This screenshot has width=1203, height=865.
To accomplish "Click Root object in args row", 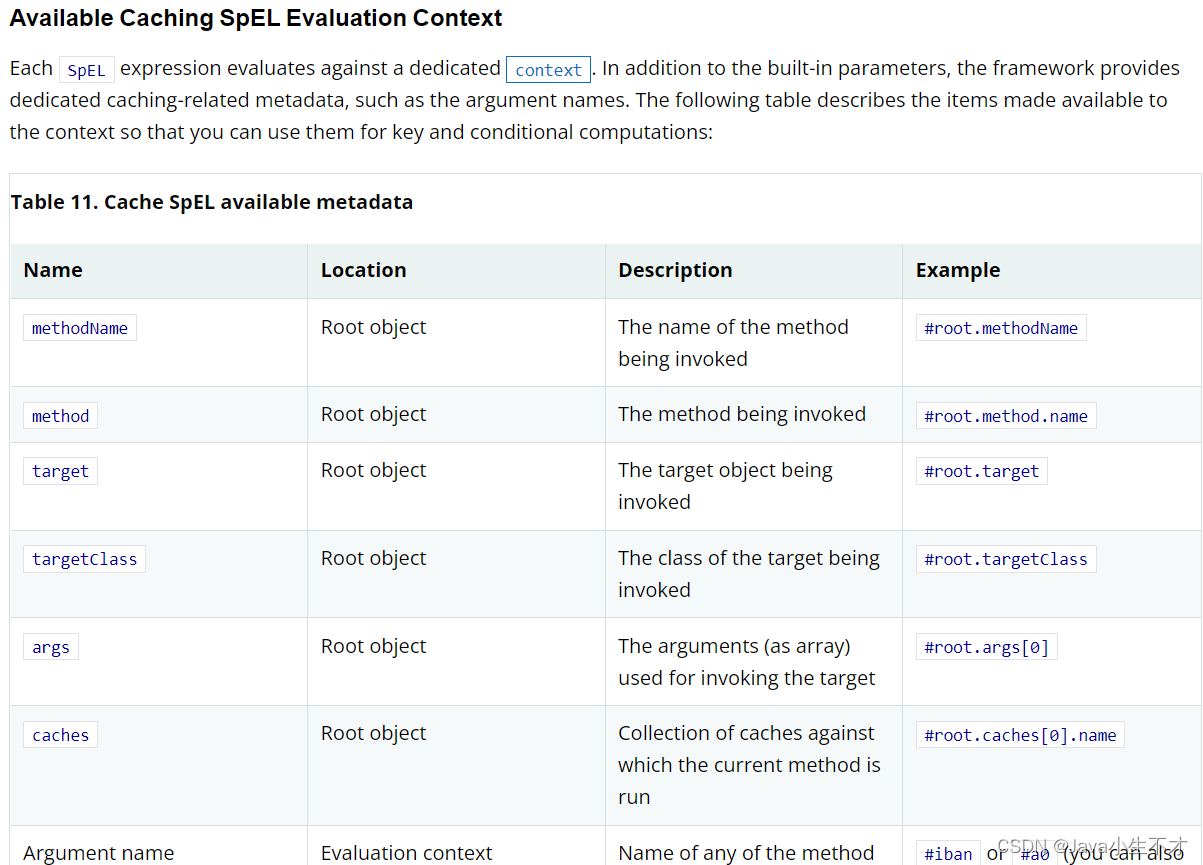I will point(373,646).
